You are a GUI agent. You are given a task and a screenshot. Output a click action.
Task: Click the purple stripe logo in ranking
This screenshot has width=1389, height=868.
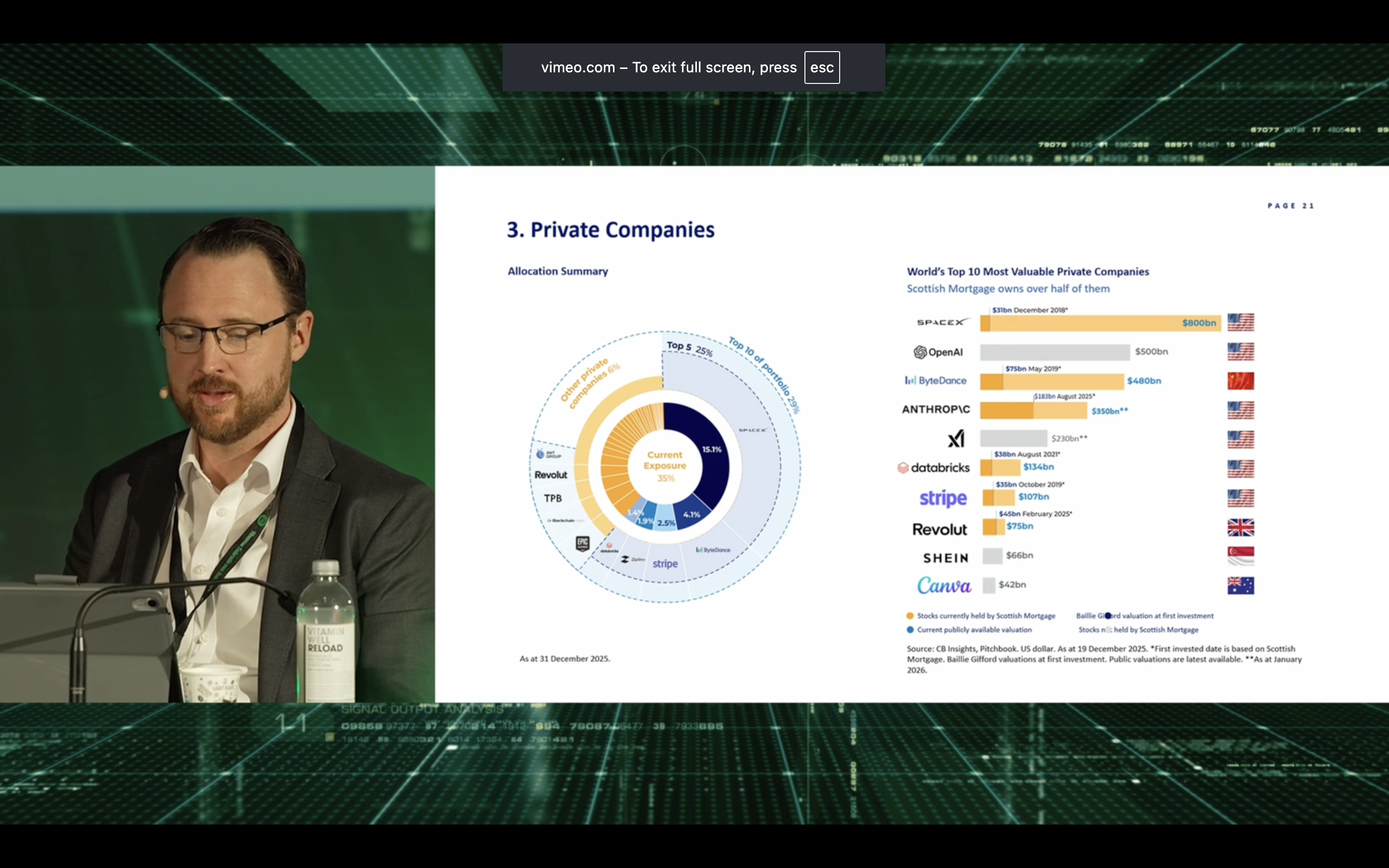942,498
